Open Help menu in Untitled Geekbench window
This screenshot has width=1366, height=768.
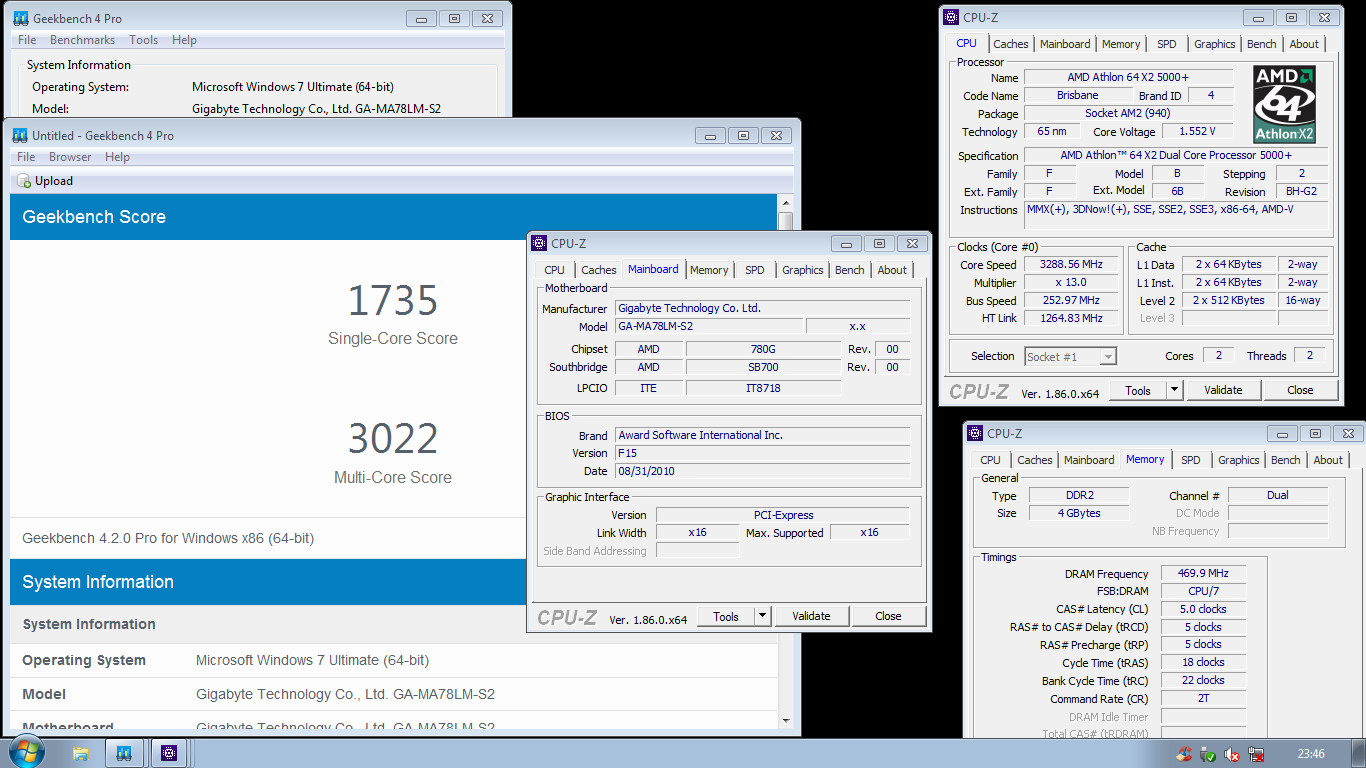tap(117, 157)
